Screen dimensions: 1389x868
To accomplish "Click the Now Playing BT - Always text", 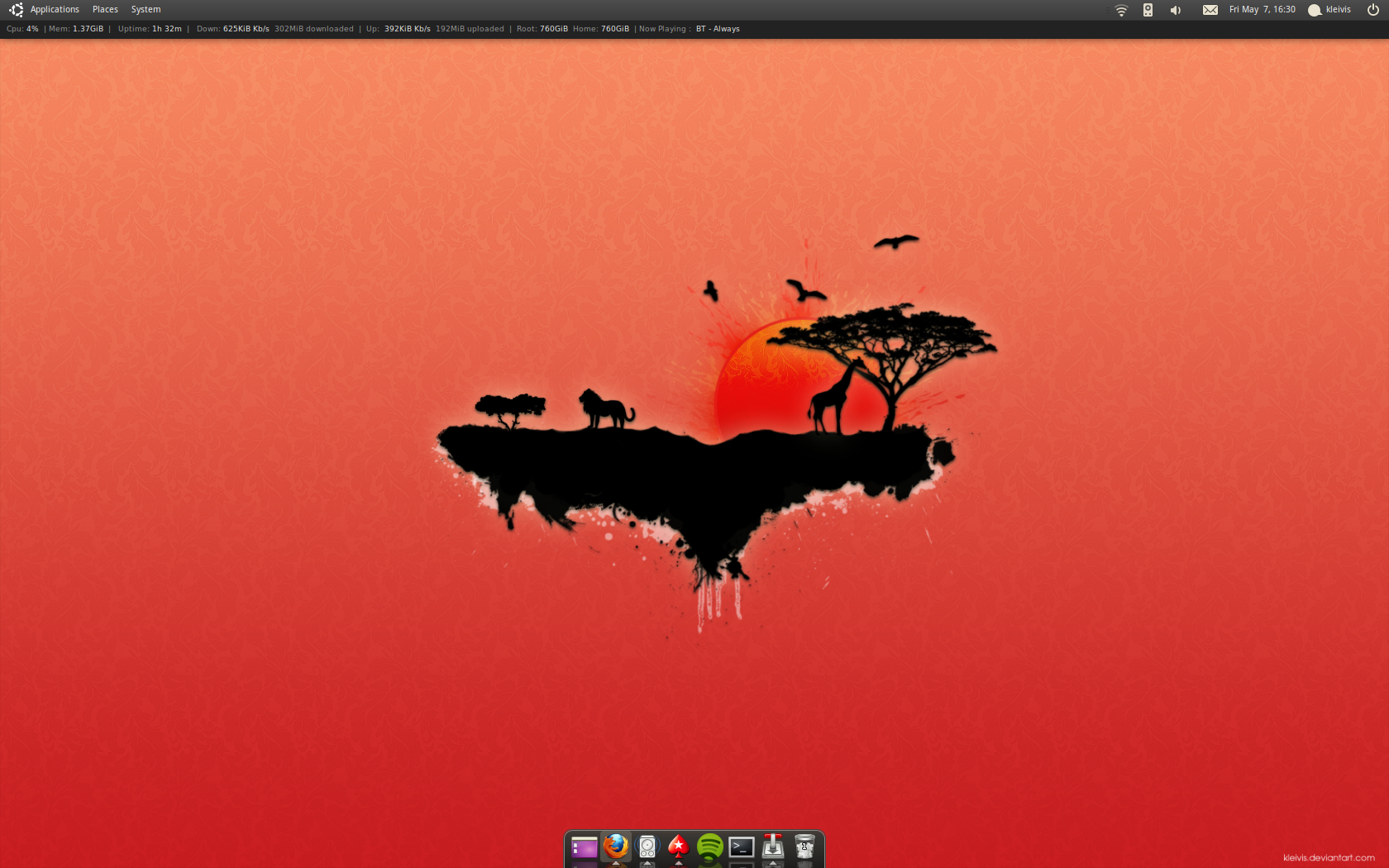I will 690,29.
